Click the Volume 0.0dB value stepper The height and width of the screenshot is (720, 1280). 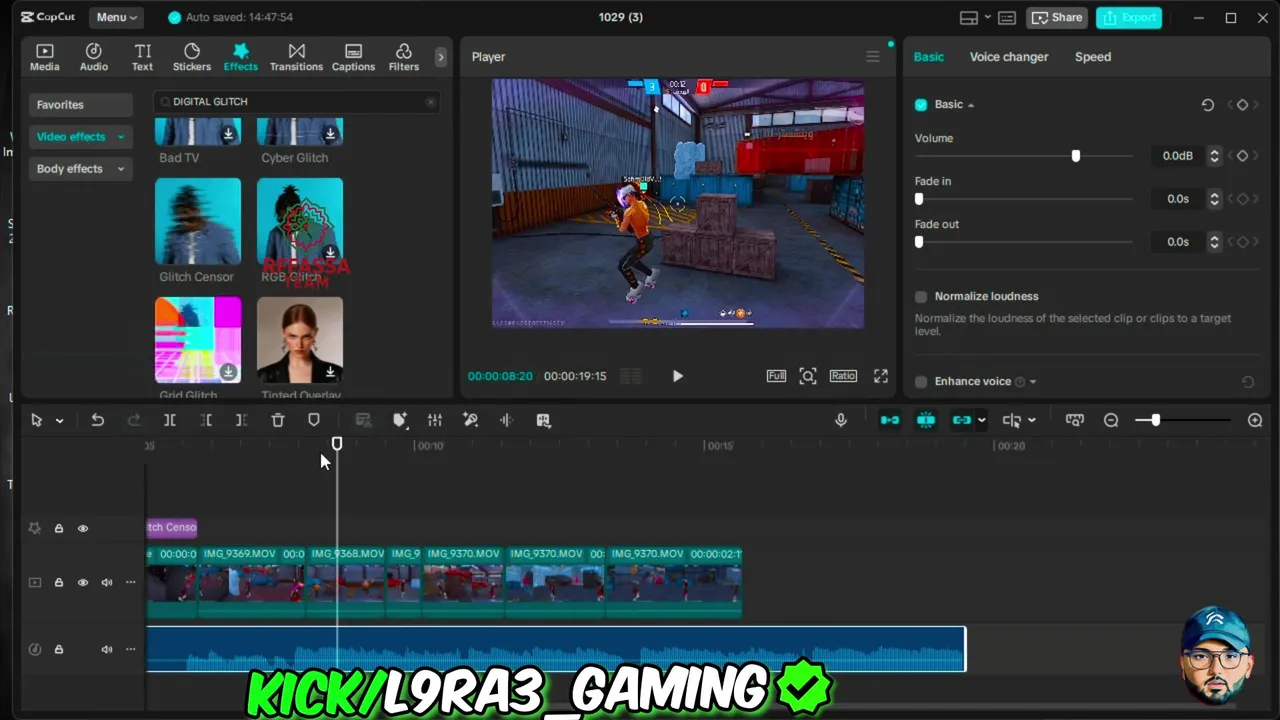point(1214,156)
